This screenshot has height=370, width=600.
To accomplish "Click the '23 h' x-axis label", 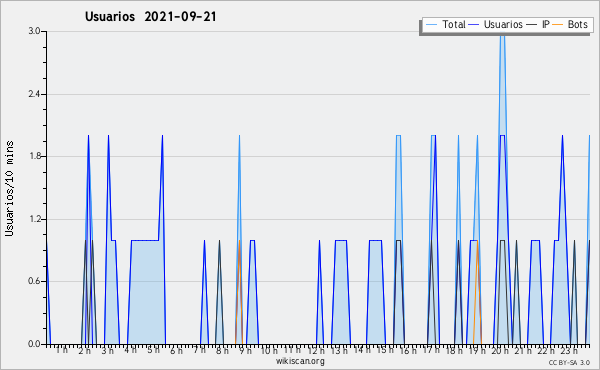I will (569, 350).
